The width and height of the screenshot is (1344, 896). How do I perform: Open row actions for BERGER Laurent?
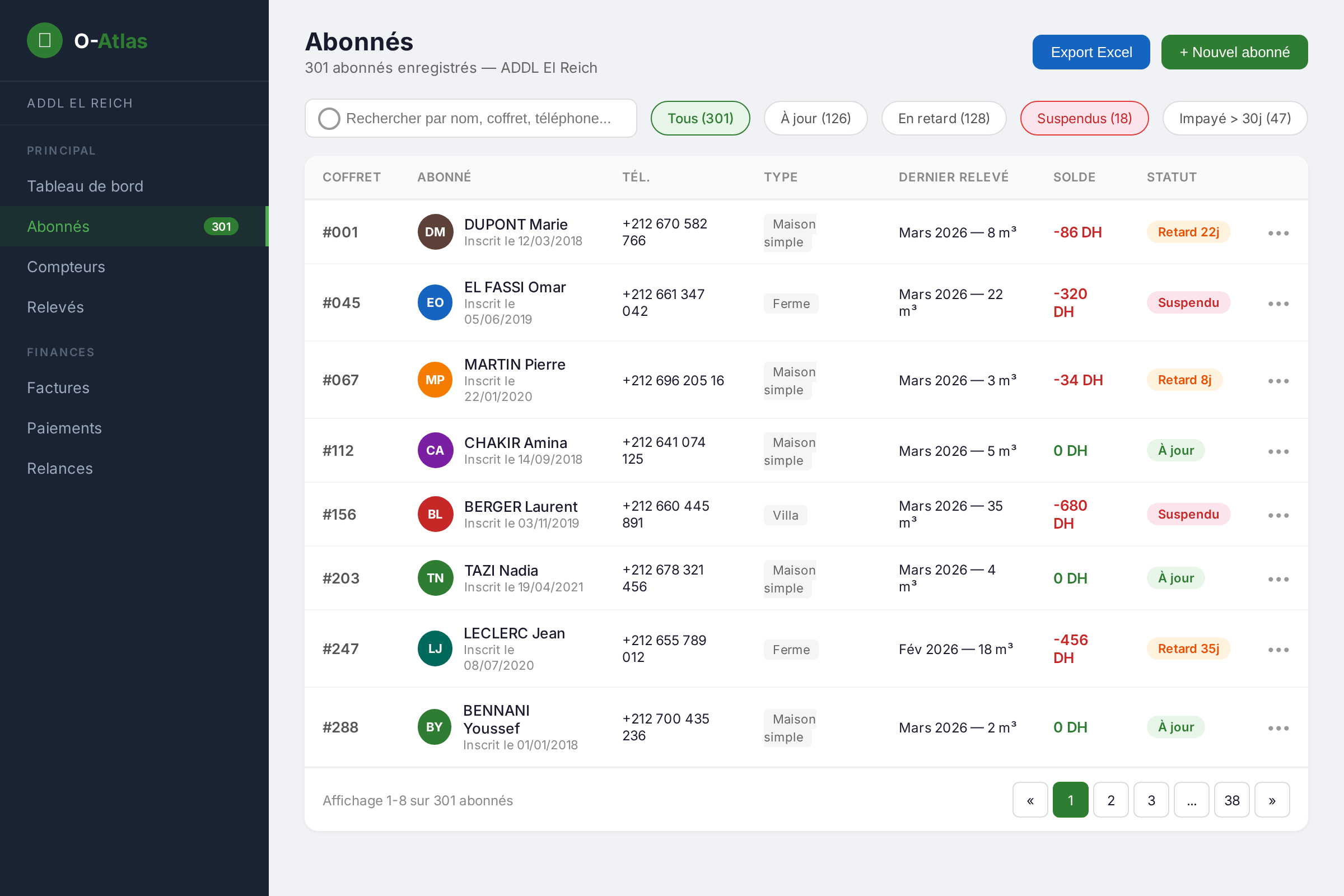tap(1278, 514)
